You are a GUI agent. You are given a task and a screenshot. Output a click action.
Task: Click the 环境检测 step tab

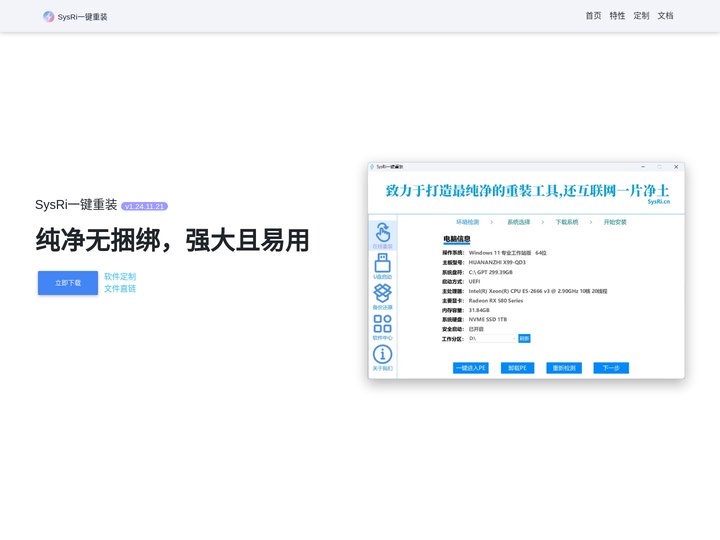pos(467,222)
